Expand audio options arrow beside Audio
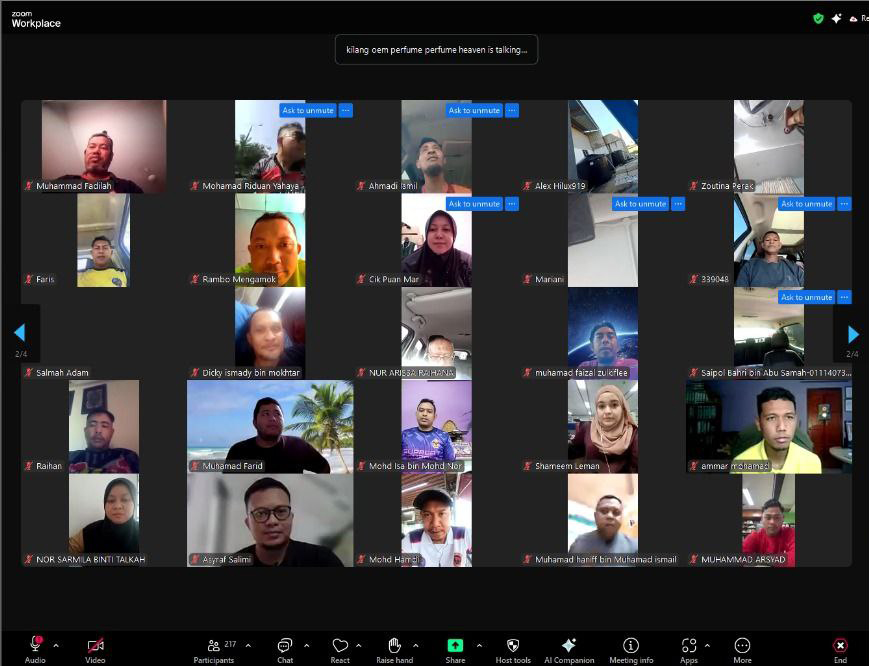869x666 pixels. coord(55,645)
